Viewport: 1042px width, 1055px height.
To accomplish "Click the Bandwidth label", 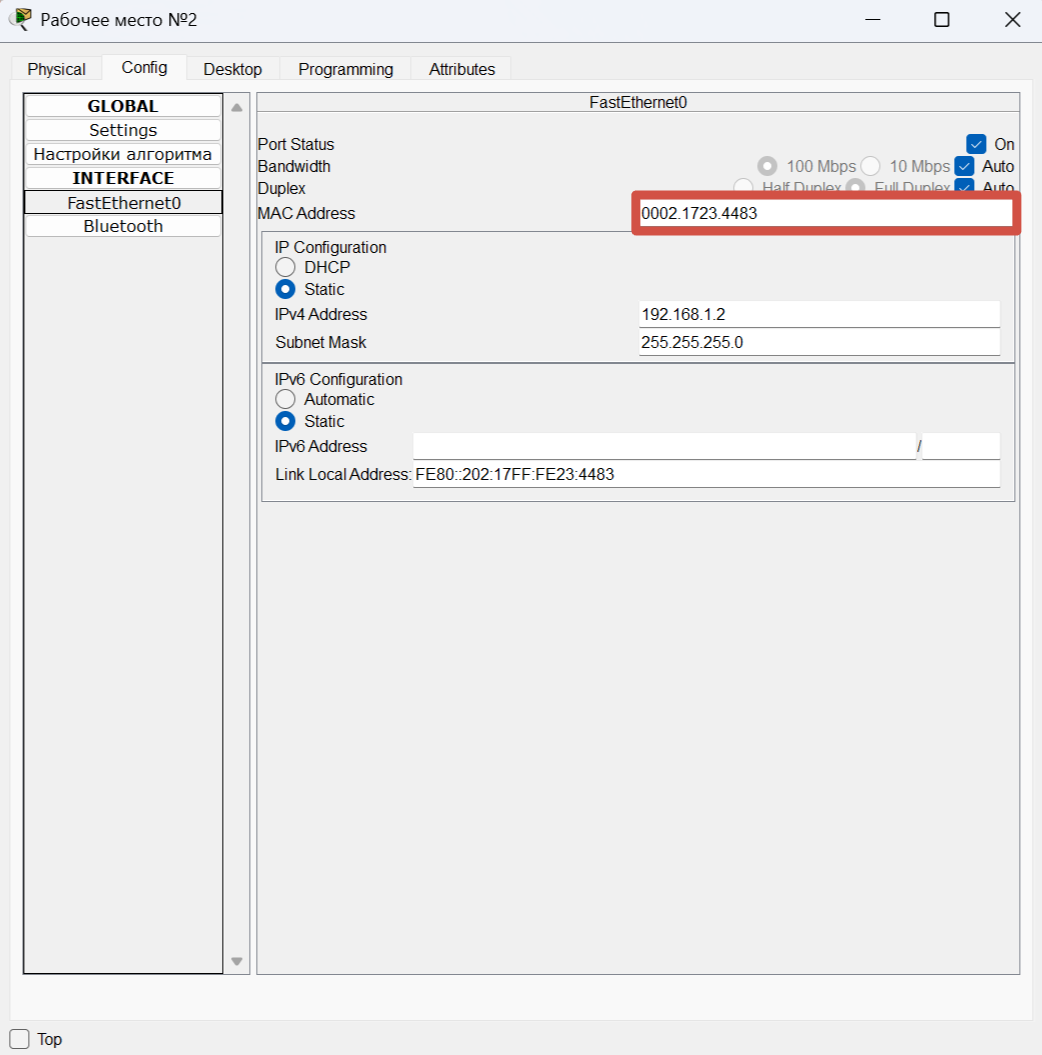I will 294,166.
